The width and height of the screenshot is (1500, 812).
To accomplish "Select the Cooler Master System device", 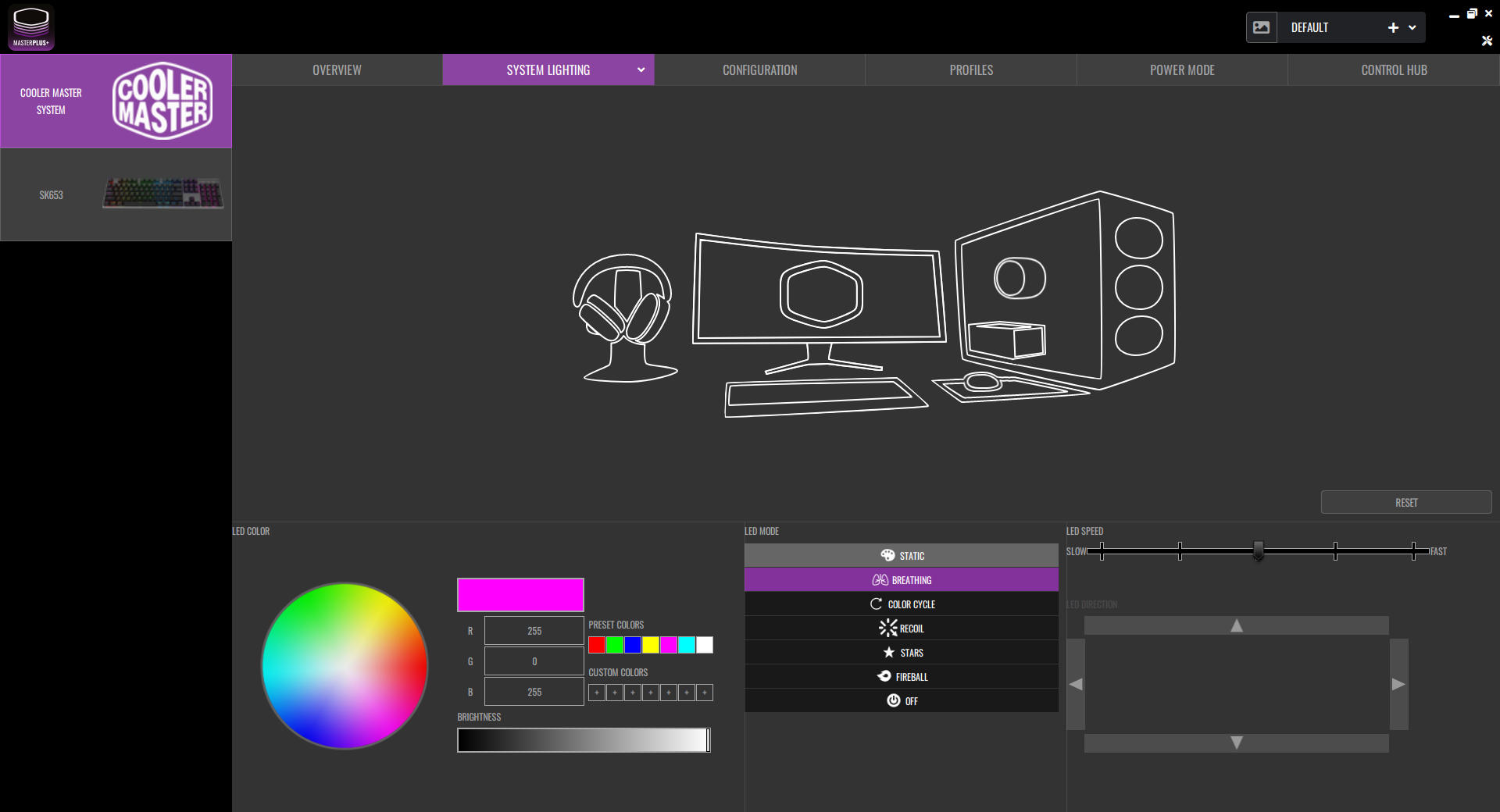I will pyautogui.click(x=116, y=101).
